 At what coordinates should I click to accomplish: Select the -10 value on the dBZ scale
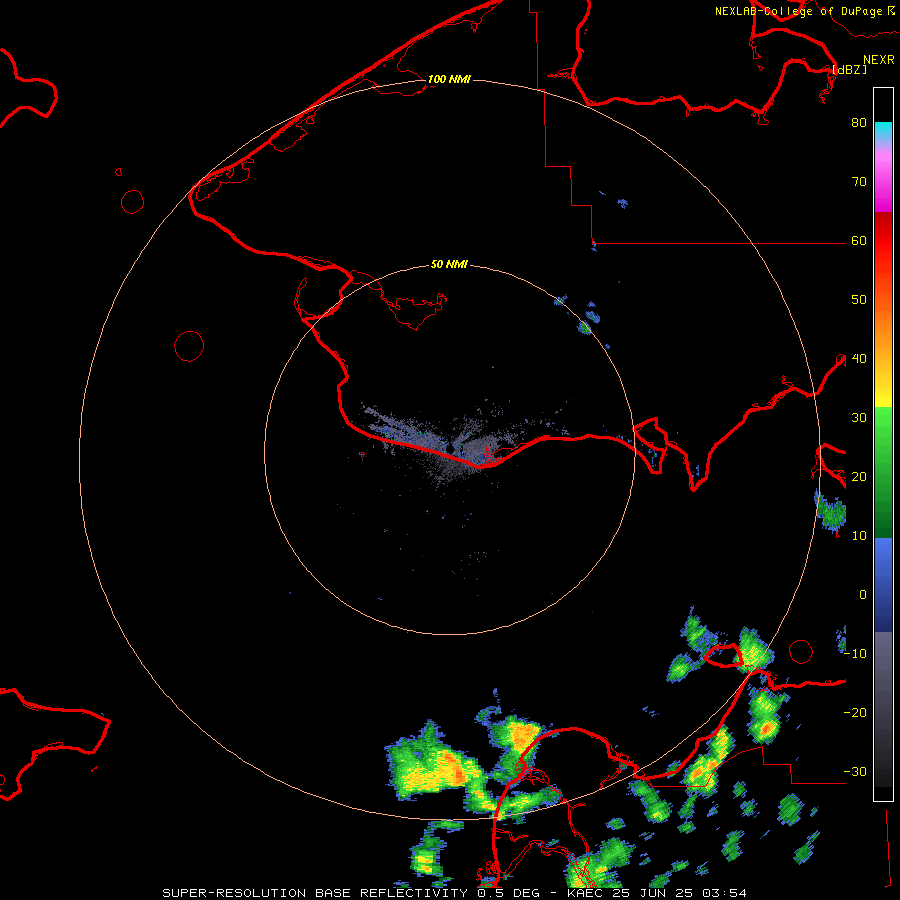point(855,653)
